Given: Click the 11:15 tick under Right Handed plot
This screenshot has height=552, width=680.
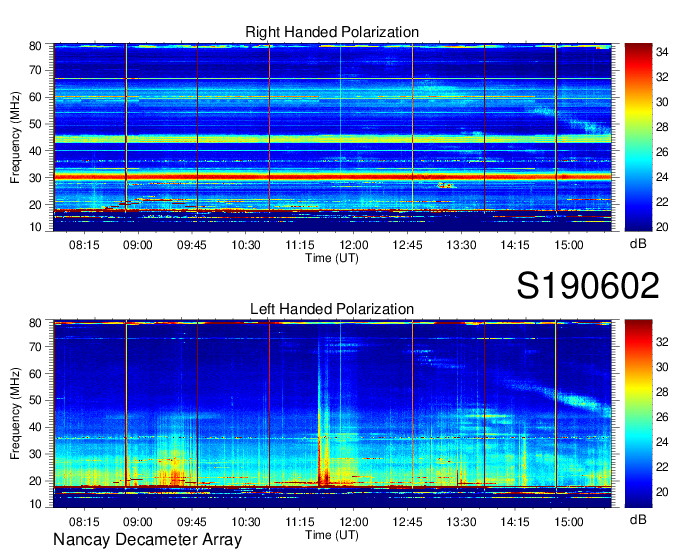Looking at the screenshot, I should (x=300, y=245).
